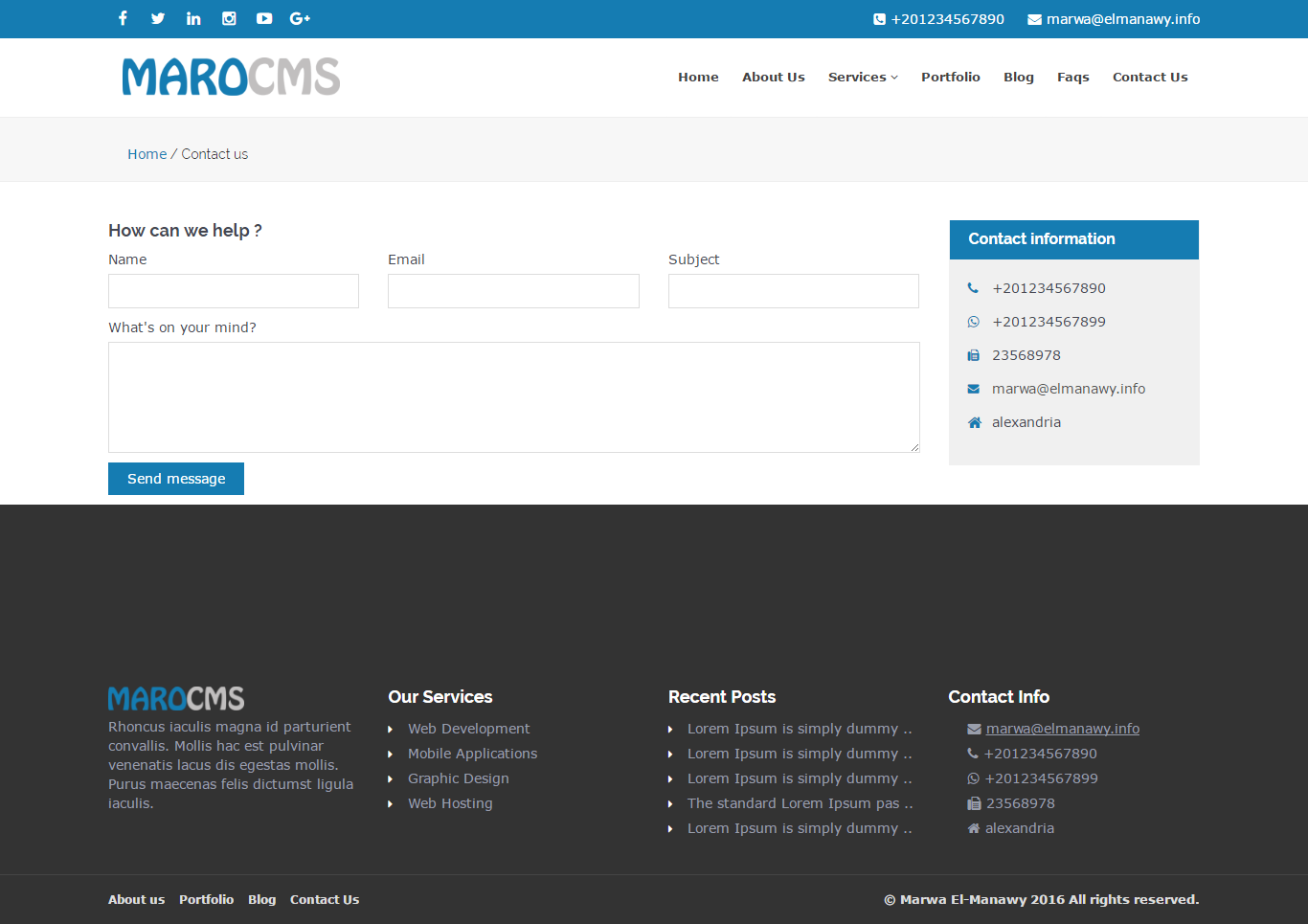Click the What's on your mind textarea

[514, 397]
